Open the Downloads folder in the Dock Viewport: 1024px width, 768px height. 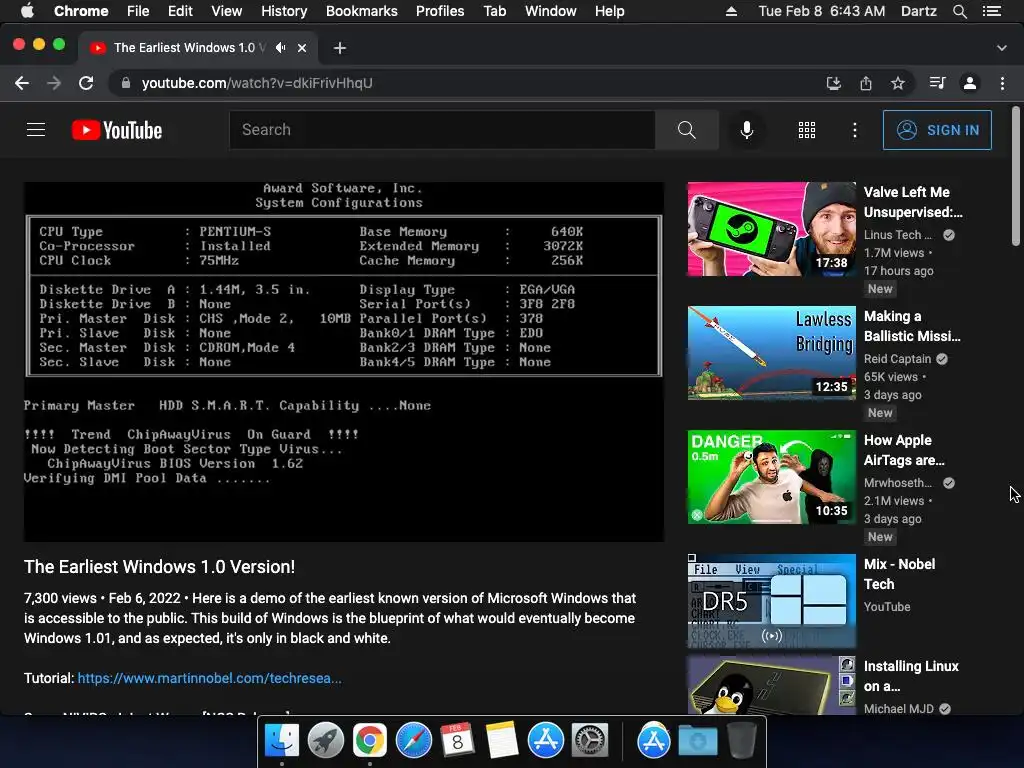pos(697,741)
